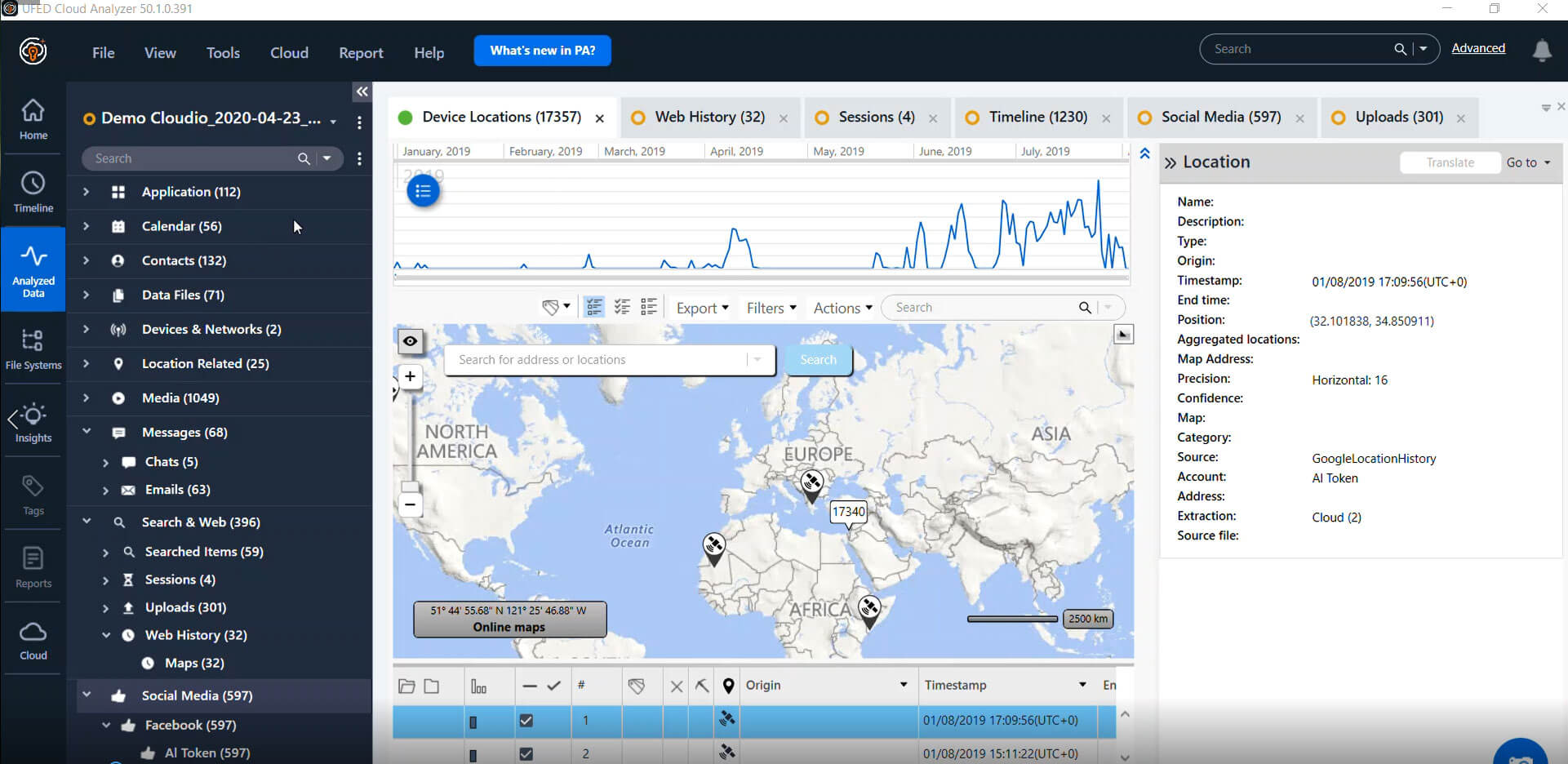The image size is (1568, 764).
Task: Open the Cloud sidebar section
Action: coord(33,640)
